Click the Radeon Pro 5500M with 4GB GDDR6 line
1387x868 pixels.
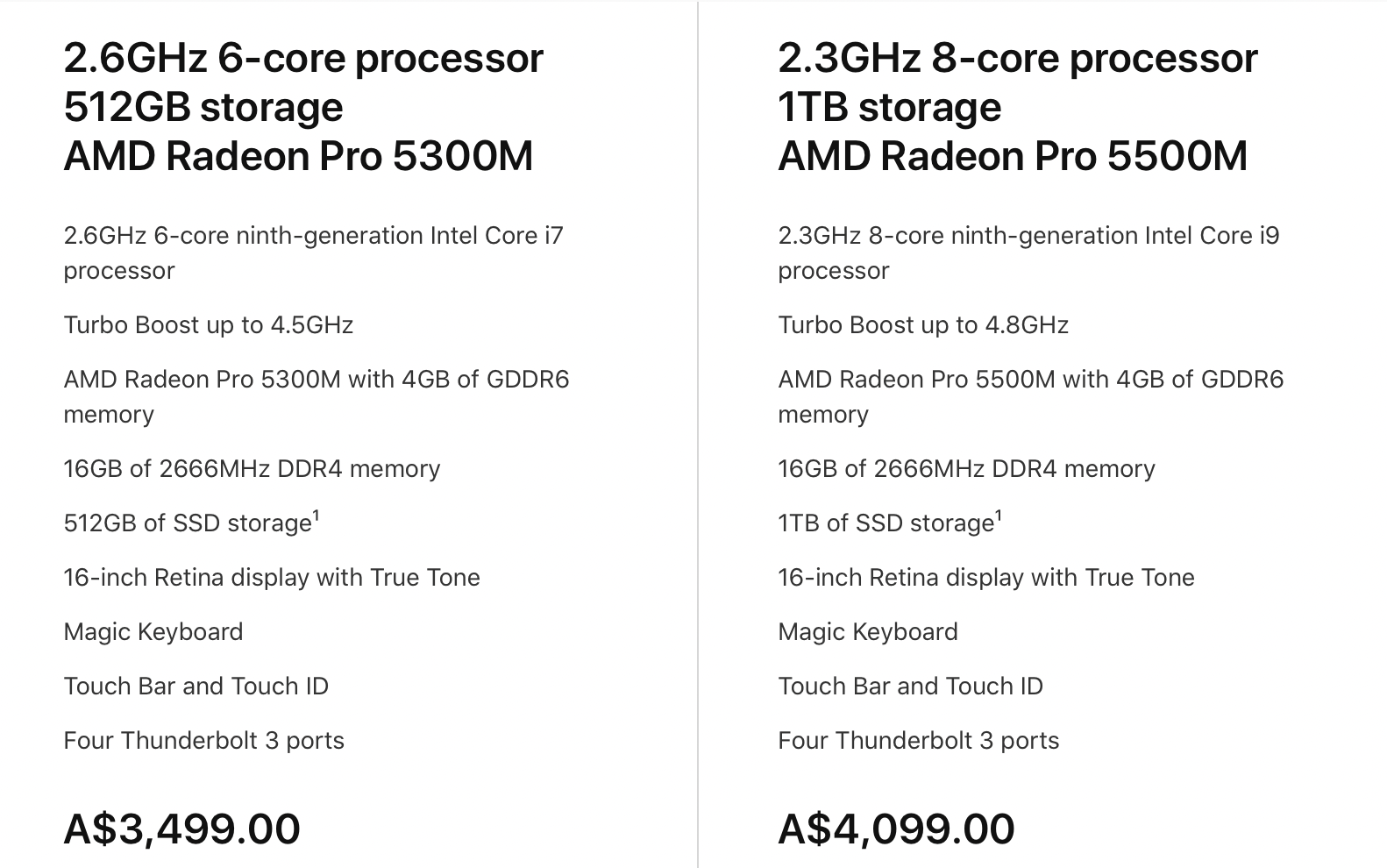1030,380
